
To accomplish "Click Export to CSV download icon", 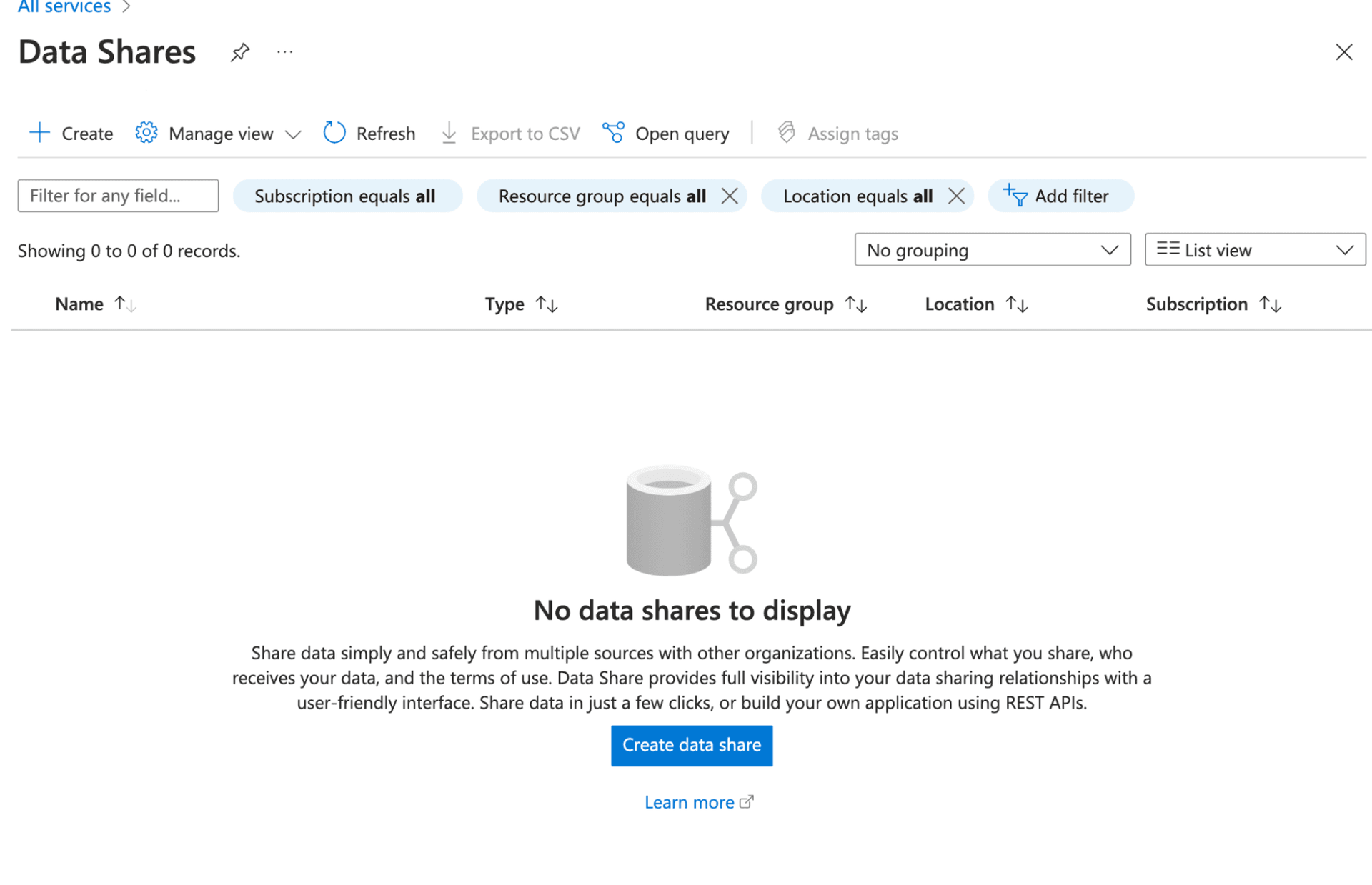I will (x=449, y=133).
